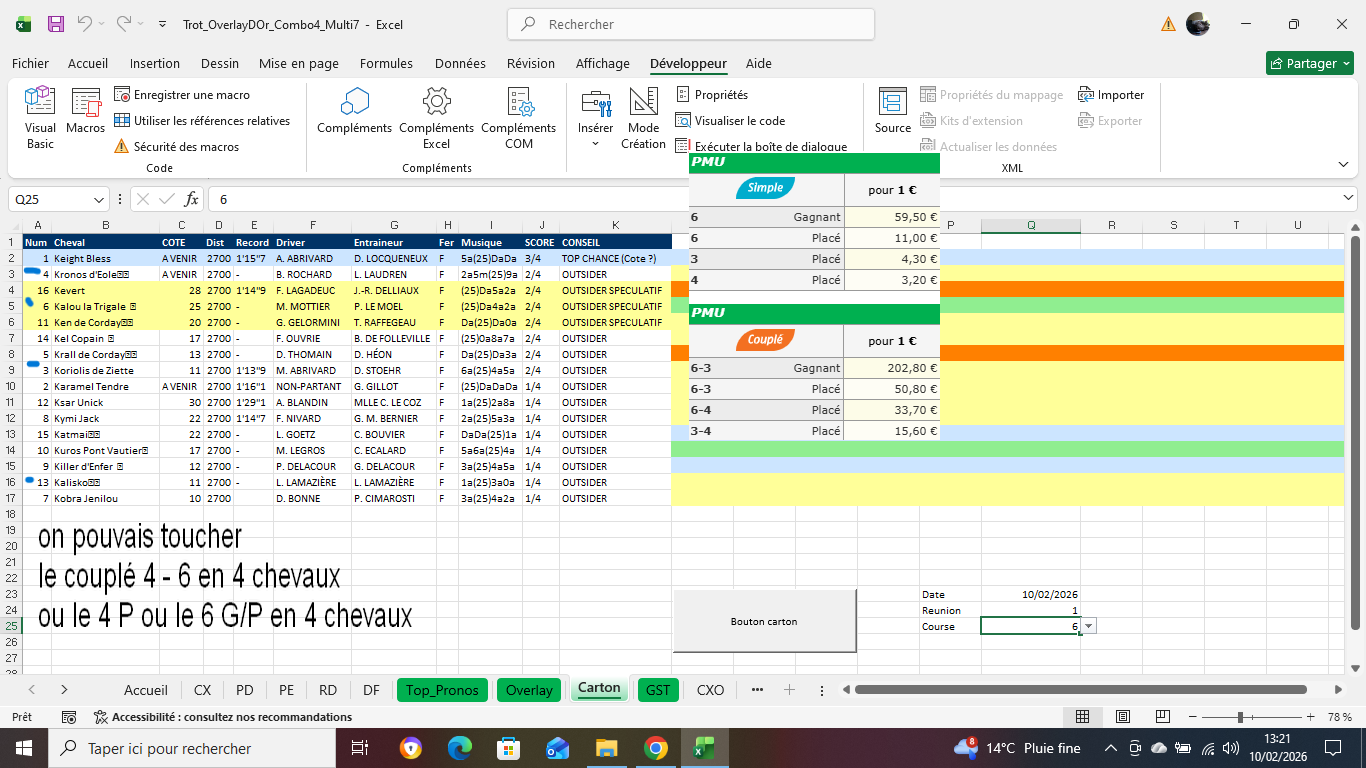Image resolution: width=1366 pixels, height=768 pixels.
Task: Open the Compléments add-ins dialog
Action: pos(354,112)
